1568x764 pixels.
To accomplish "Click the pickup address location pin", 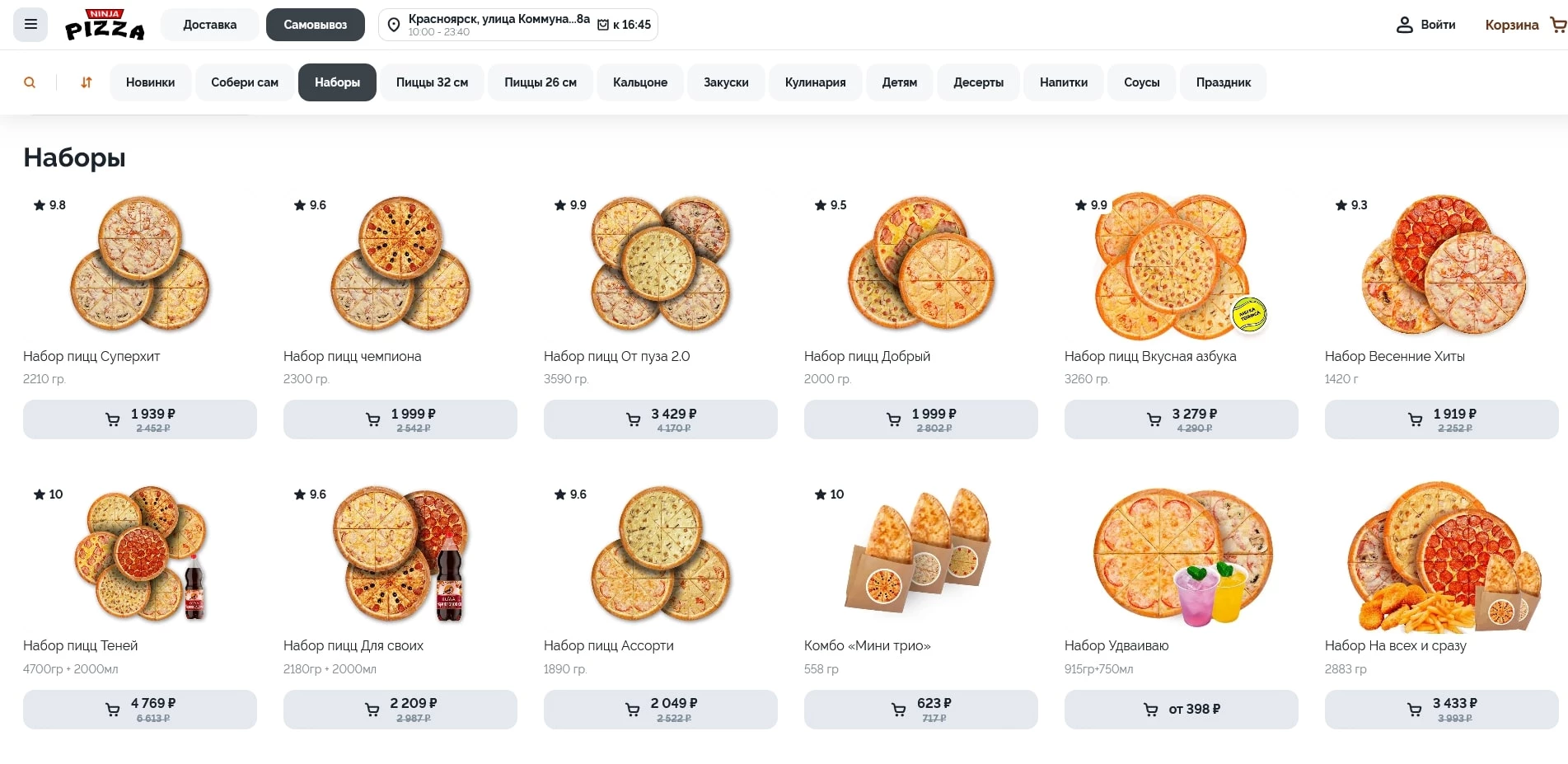I will tap(394, 26).
